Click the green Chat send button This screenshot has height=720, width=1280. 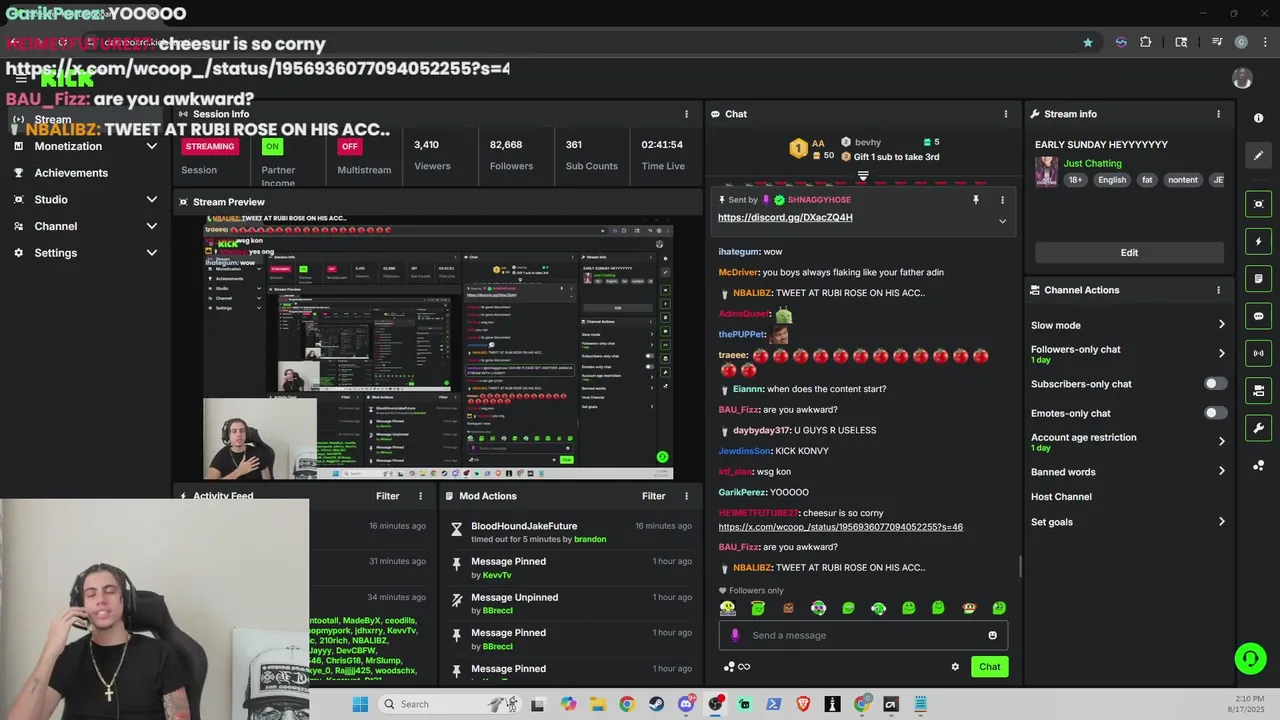pyautogui.click(x=989, y=667)
